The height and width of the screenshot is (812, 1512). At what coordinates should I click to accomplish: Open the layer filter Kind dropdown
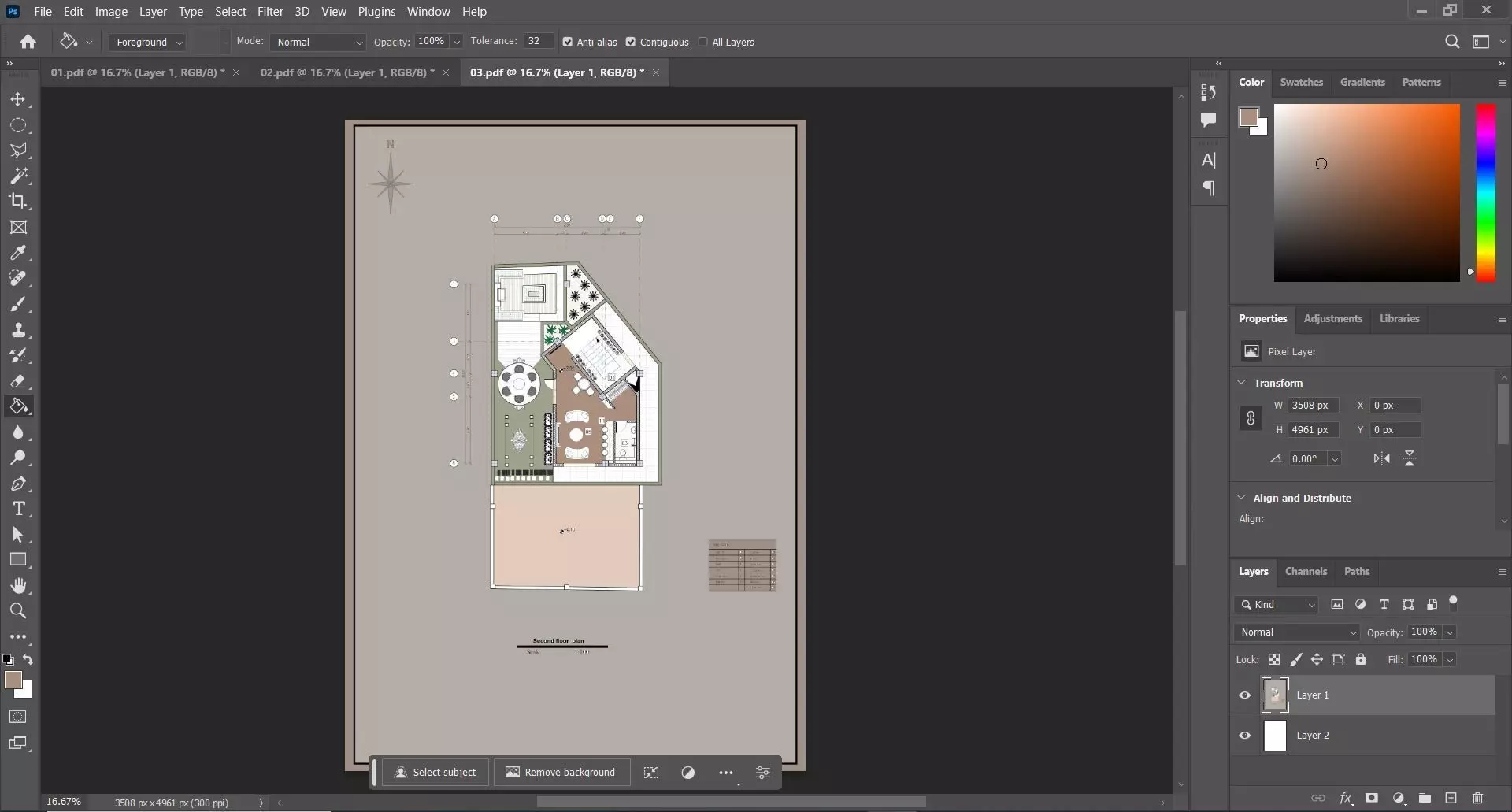click(x=1277, y=605)
